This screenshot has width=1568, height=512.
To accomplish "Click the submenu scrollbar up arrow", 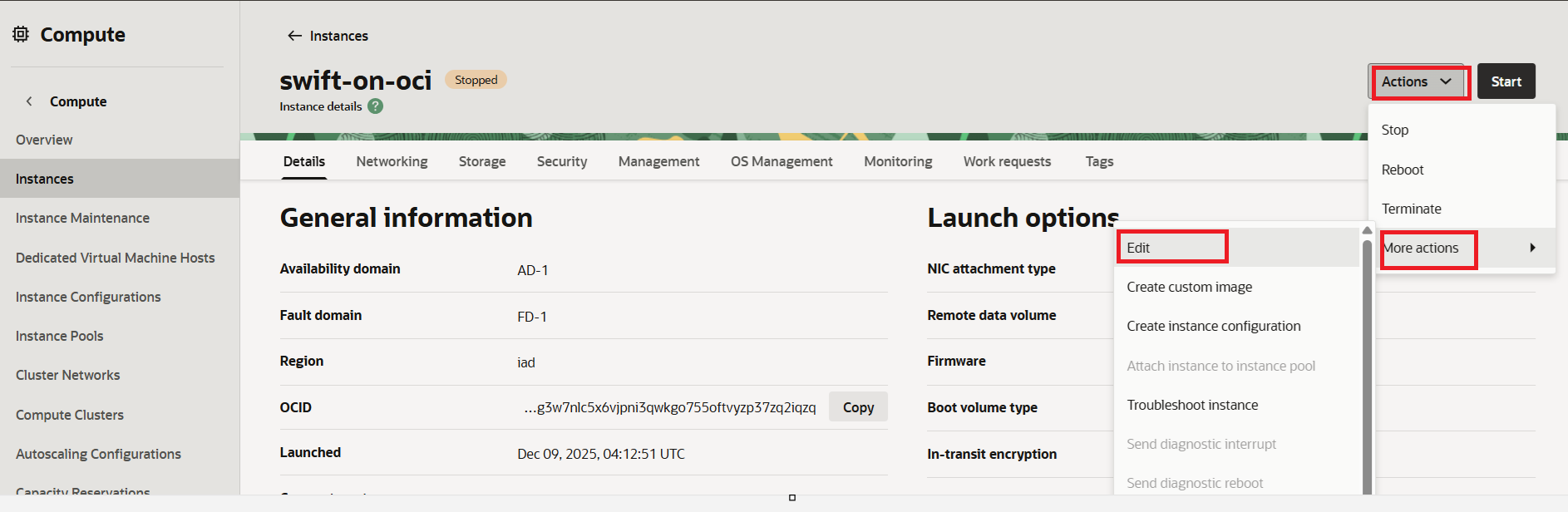I will [x=1367, y=231].
